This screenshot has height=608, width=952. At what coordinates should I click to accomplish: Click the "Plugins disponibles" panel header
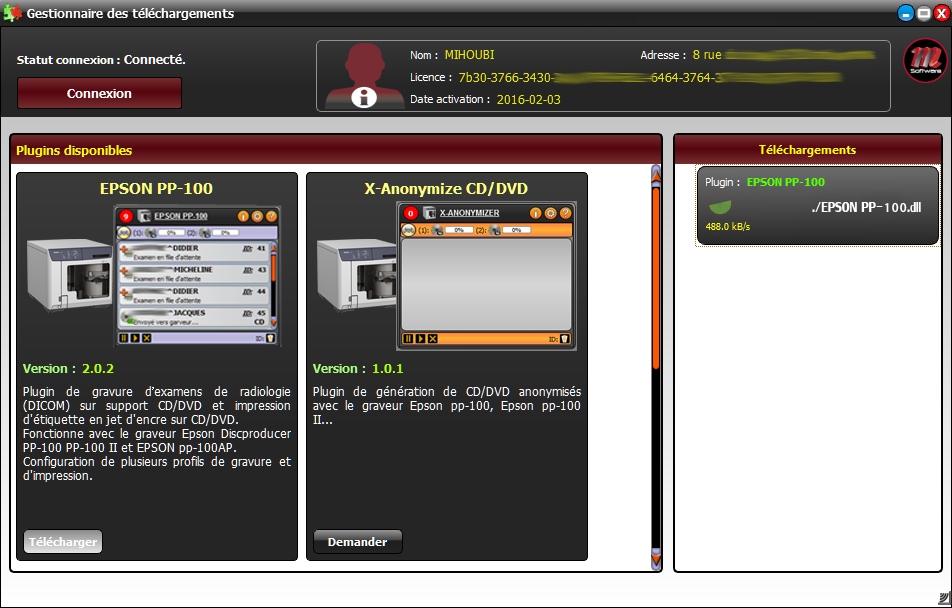pyautogui.click(x=336, y=150)
